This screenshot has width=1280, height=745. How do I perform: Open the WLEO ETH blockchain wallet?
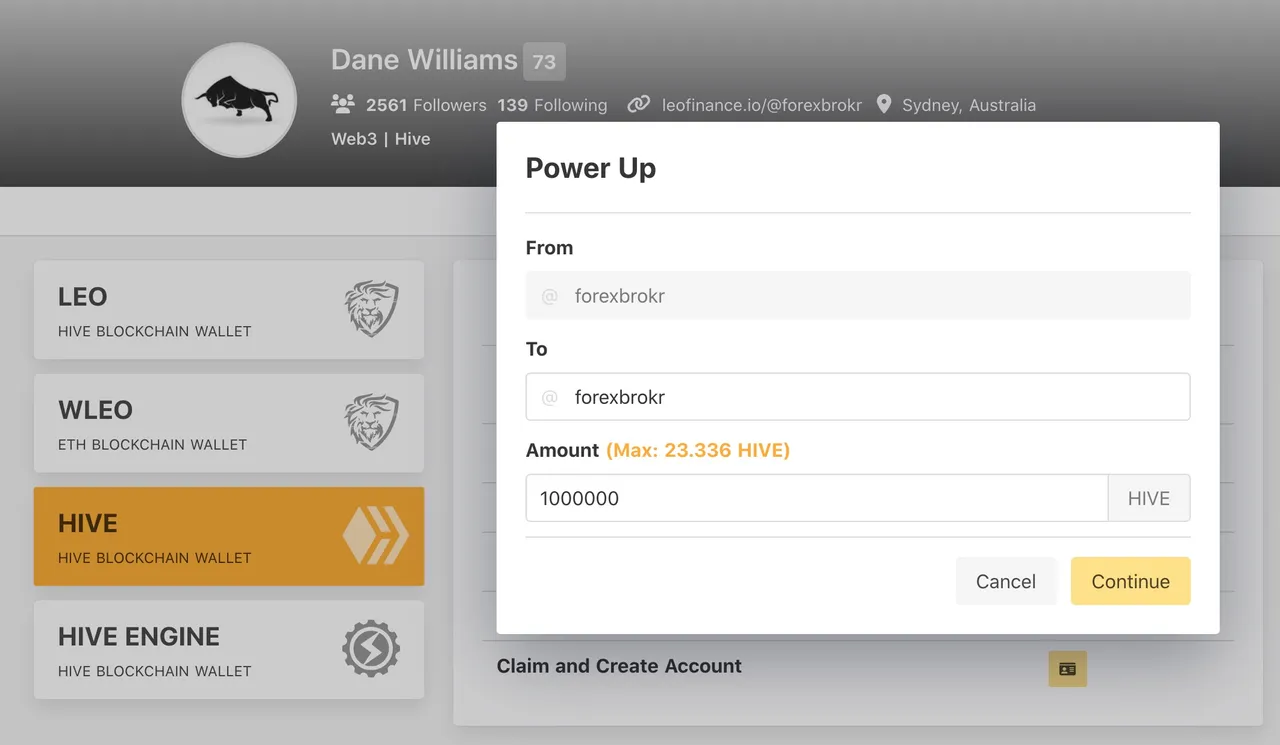click(x=229, y=423)
